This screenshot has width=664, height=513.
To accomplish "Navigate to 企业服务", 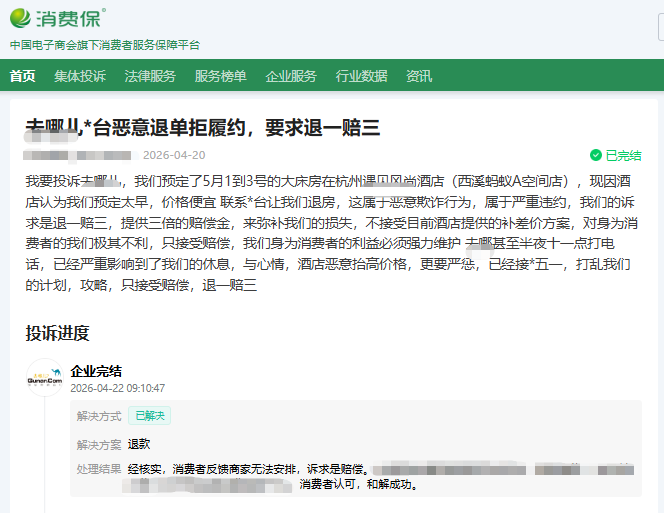I will pyautogui.click(x=291, y=76).
